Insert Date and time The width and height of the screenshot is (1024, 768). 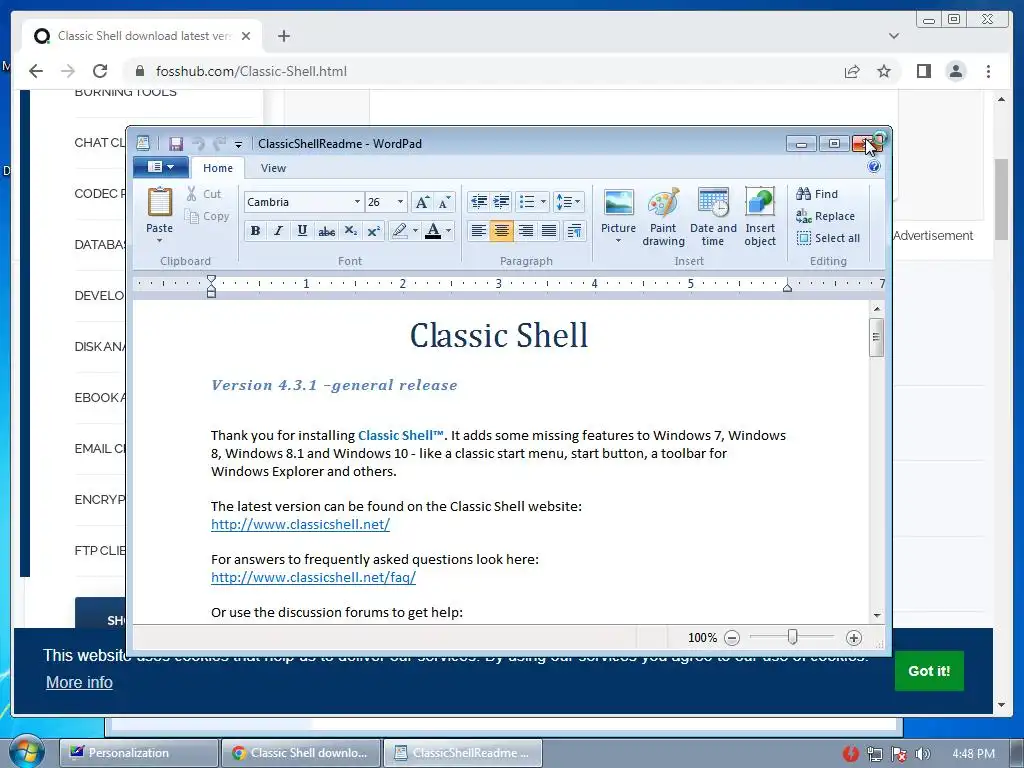(x=713, y=217)
